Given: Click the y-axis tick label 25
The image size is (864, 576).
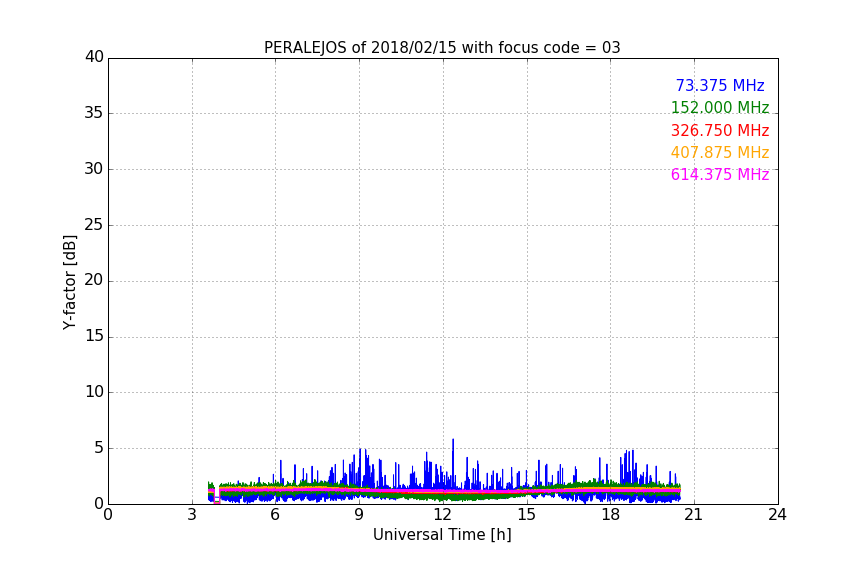Looking at the screenshot, I should [94, 225].
